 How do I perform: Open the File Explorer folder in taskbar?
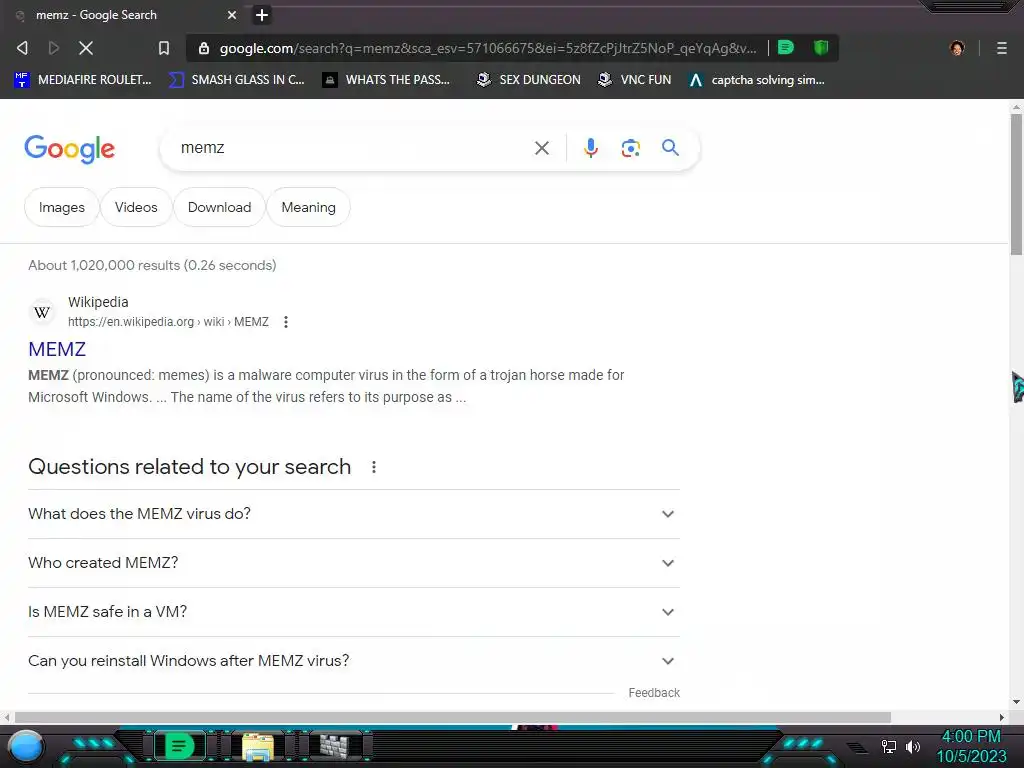[258, 746]
